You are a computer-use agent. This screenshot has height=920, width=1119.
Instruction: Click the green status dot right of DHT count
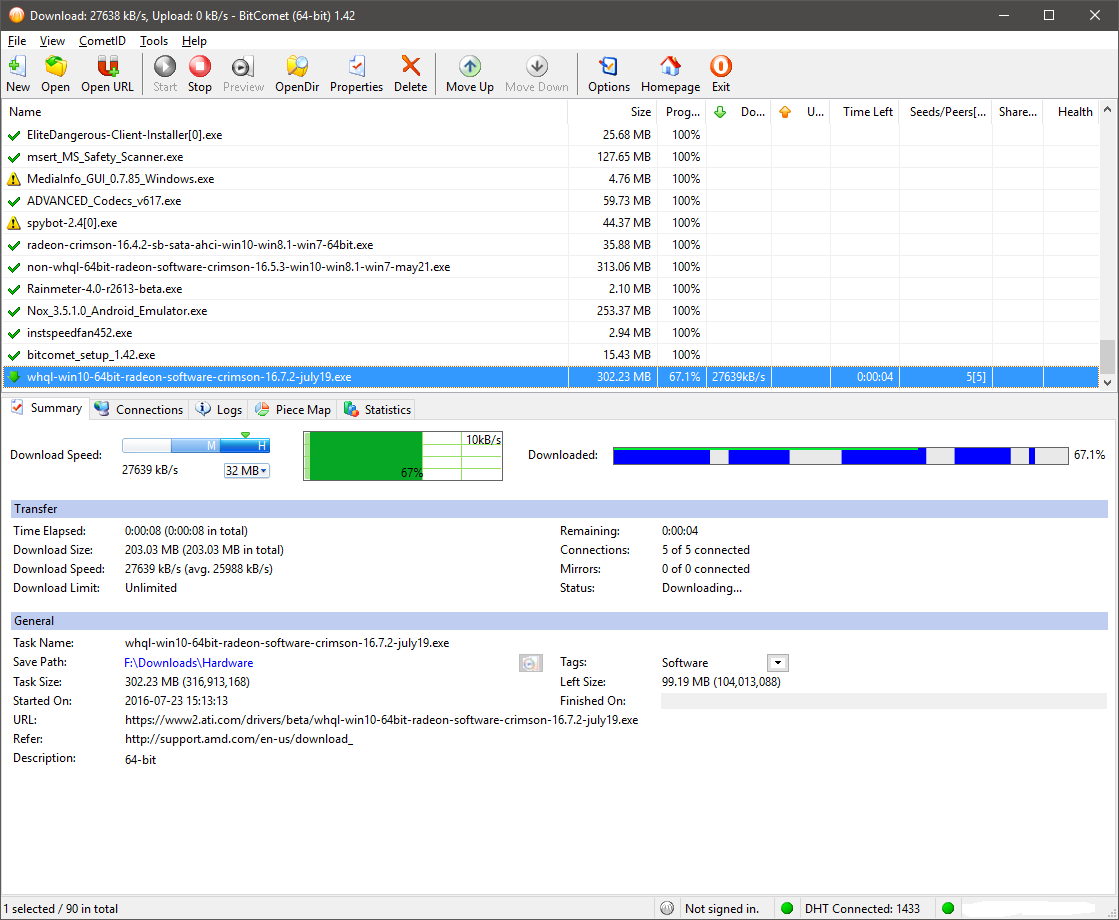tap(948, 909)
